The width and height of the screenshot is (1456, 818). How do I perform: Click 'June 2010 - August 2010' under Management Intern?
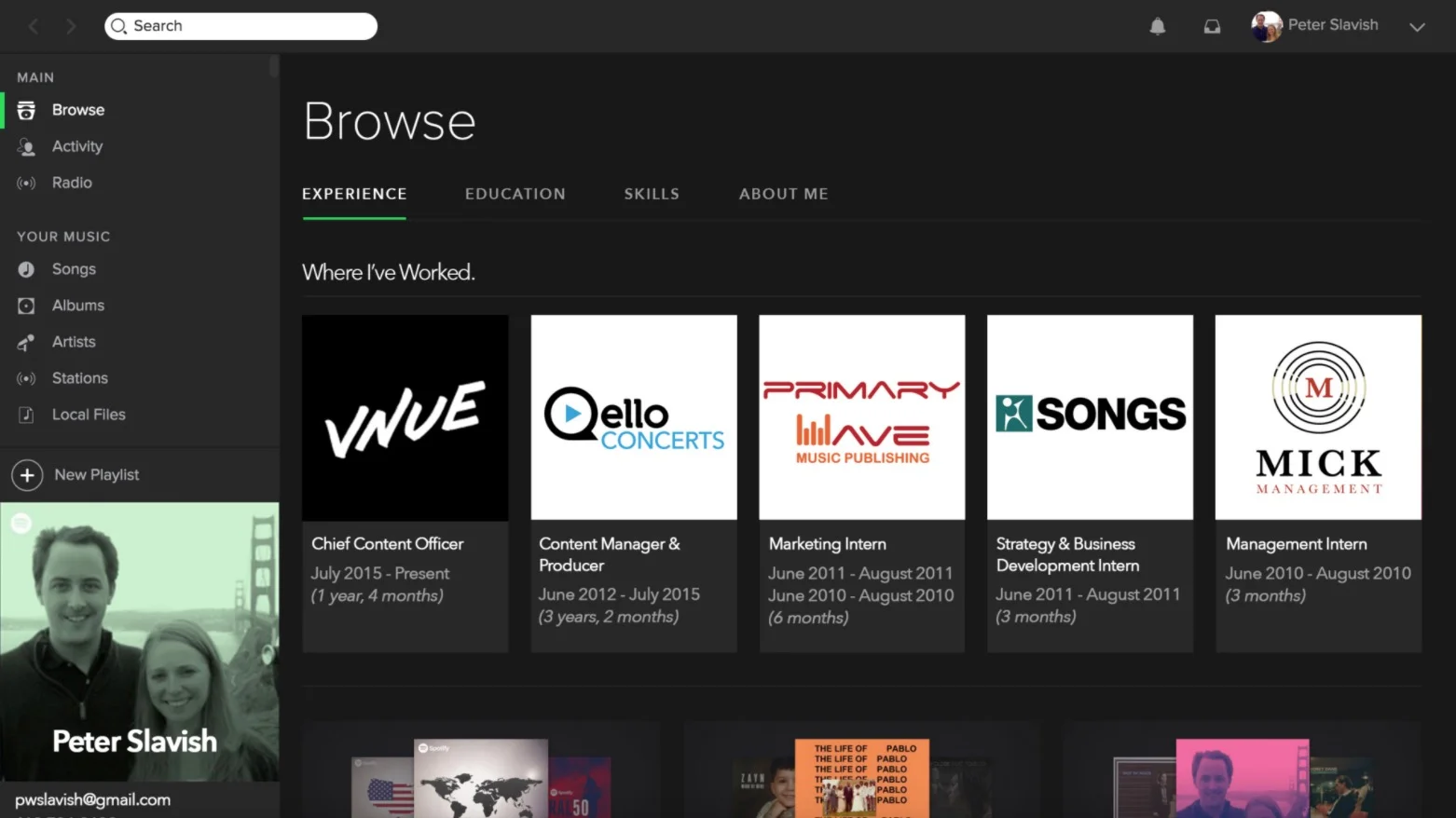pos(1318,574)
